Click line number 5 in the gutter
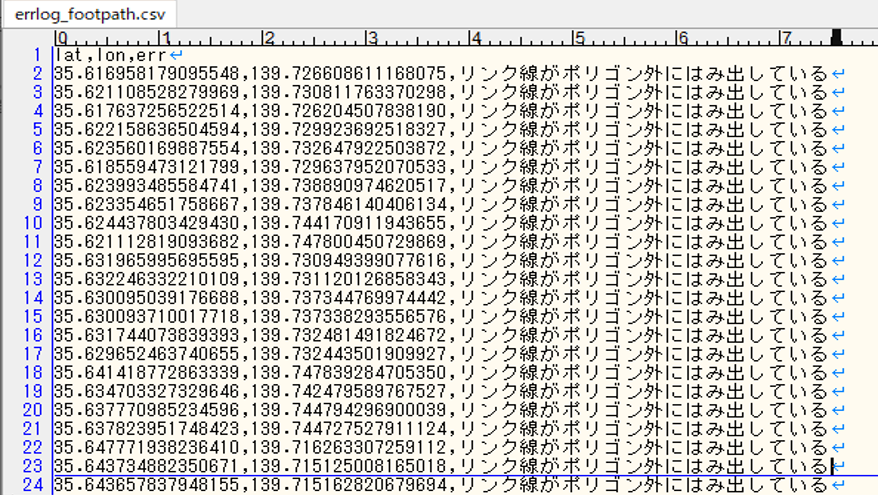878x495 pixels. point(37,129)
